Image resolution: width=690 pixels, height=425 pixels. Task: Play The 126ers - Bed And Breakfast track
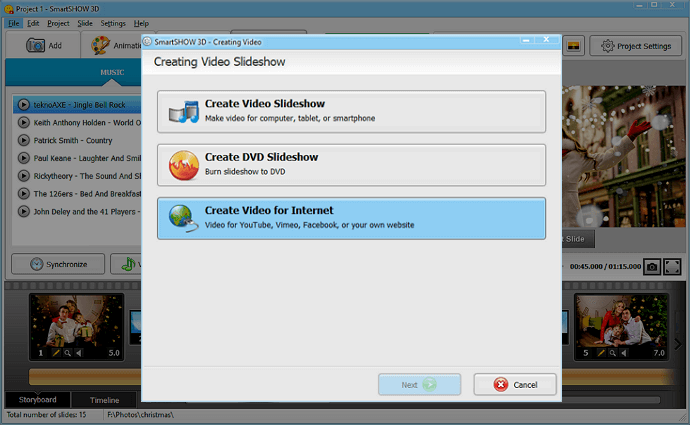point(24,194)
